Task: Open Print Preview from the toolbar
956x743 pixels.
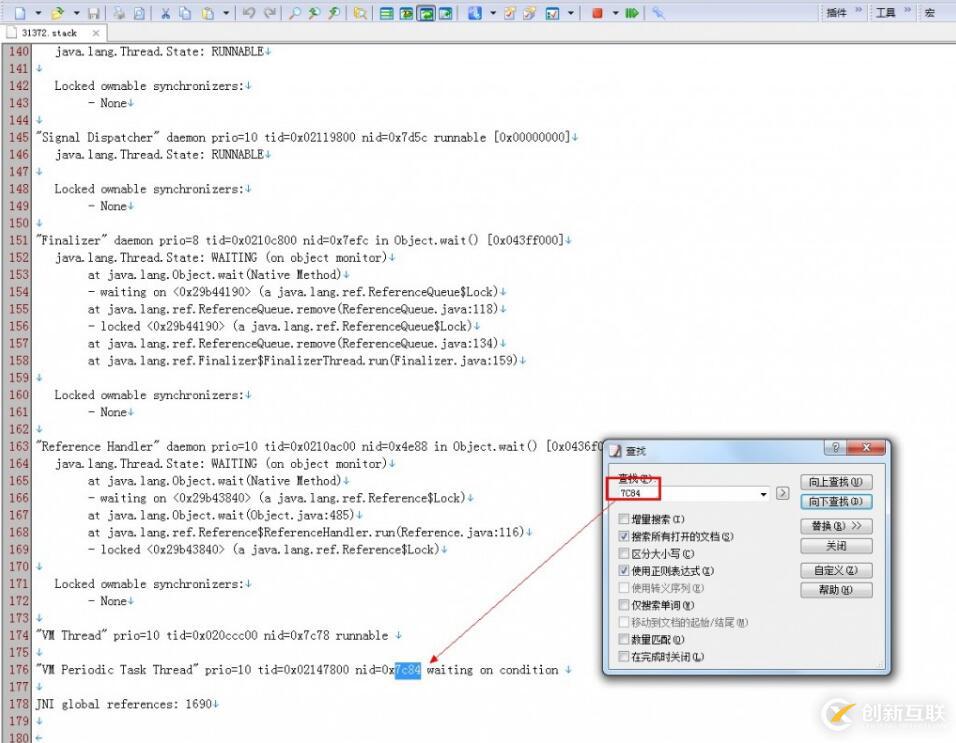Action: (140, 13)
